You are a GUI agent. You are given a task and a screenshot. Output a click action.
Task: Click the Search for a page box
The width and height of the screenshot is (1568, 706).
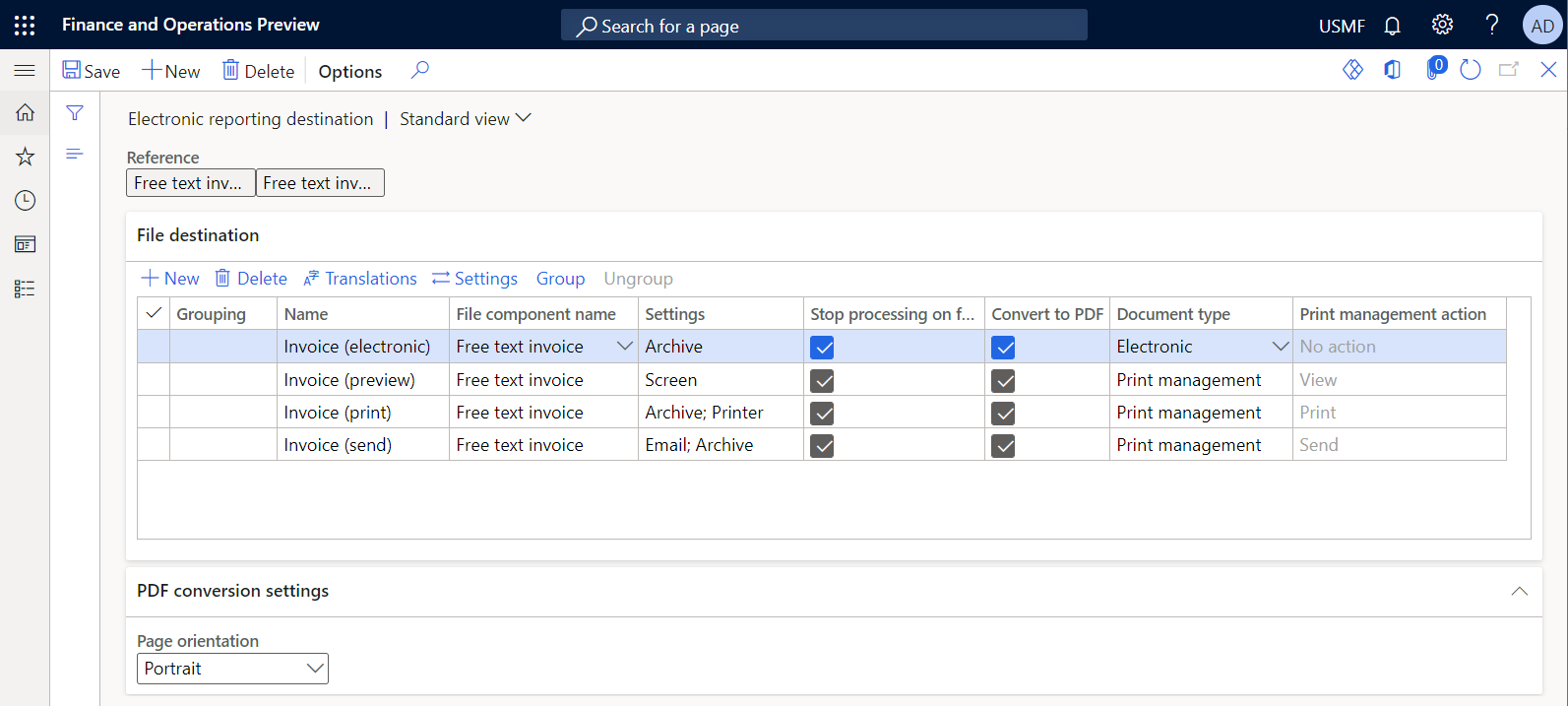coord(824,26)
